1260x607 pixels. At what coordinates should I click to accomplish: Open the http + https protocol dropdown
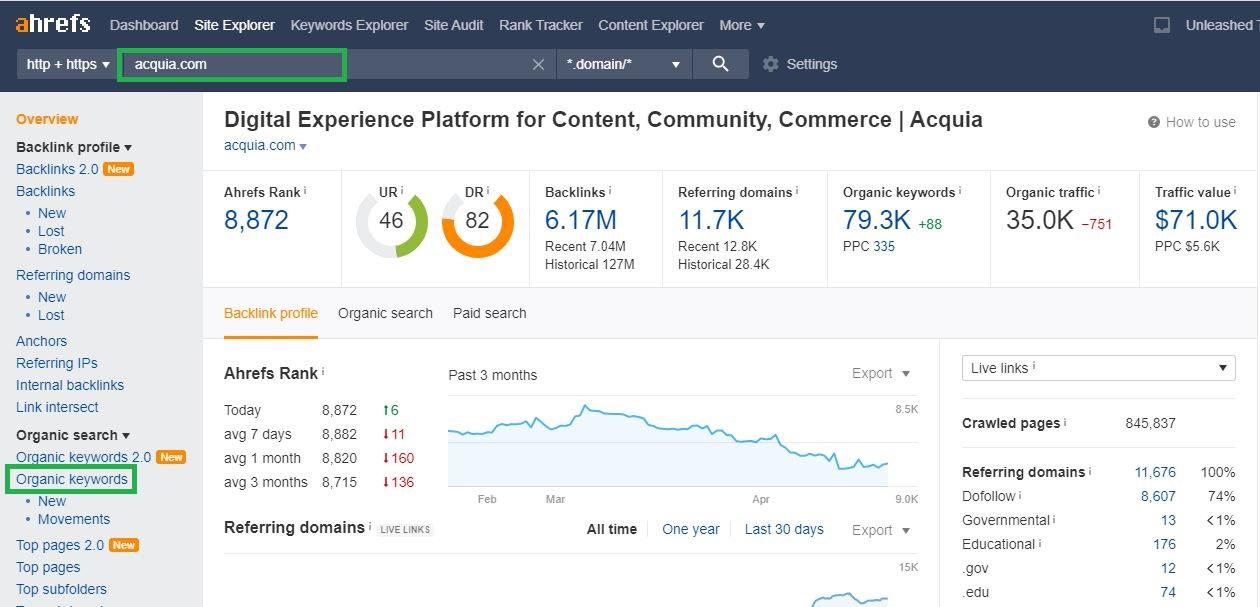(67, 64)
